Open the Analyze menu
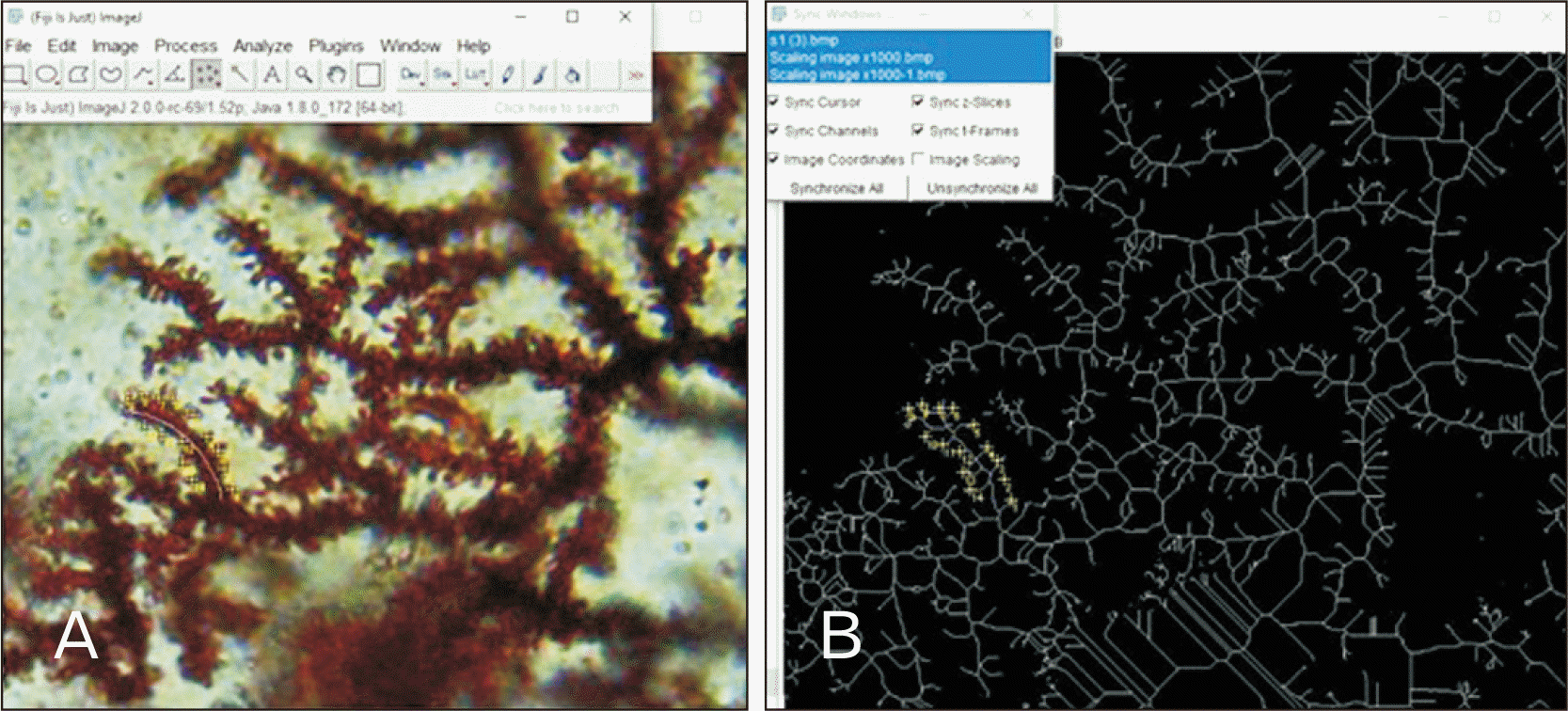 [262, 46]
